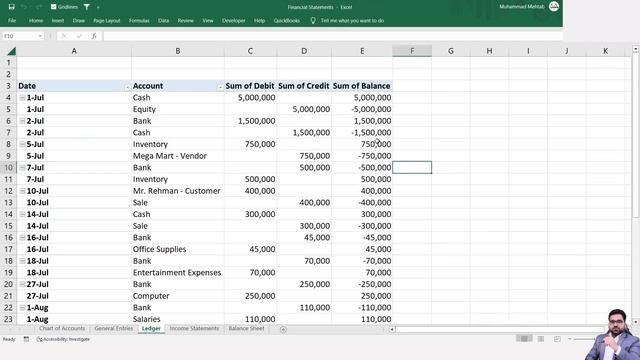Click the Save icon in quick access toolbar
This screenshot has height=360, width=640.
pos(11,7)
